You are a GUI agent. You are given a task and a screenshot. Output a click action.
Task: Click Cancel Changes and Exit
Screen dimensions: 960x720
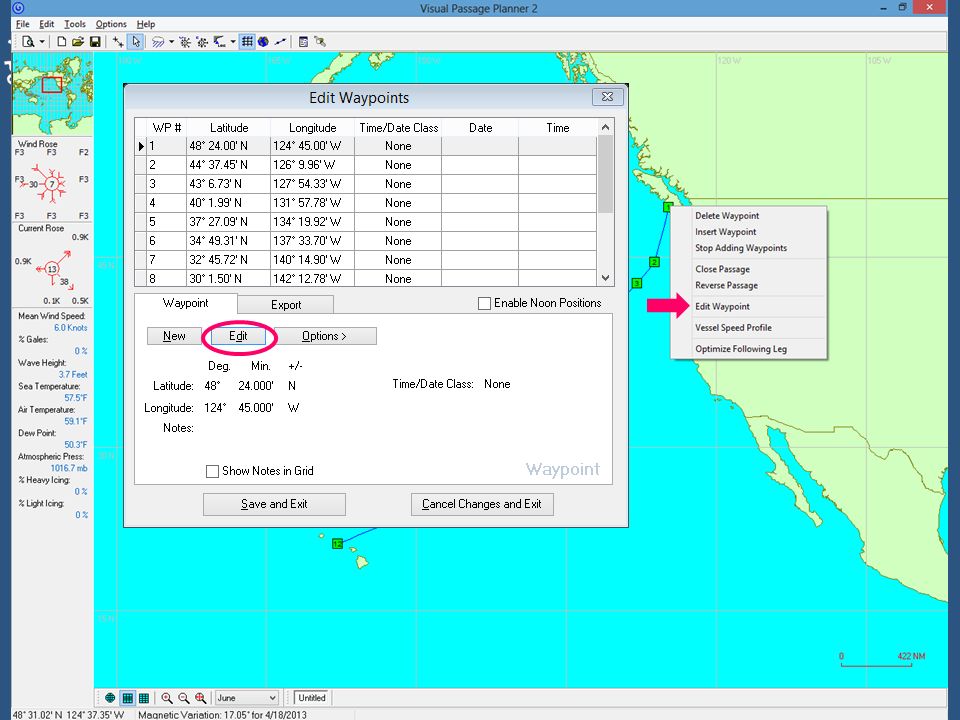(x=482, y=504)
